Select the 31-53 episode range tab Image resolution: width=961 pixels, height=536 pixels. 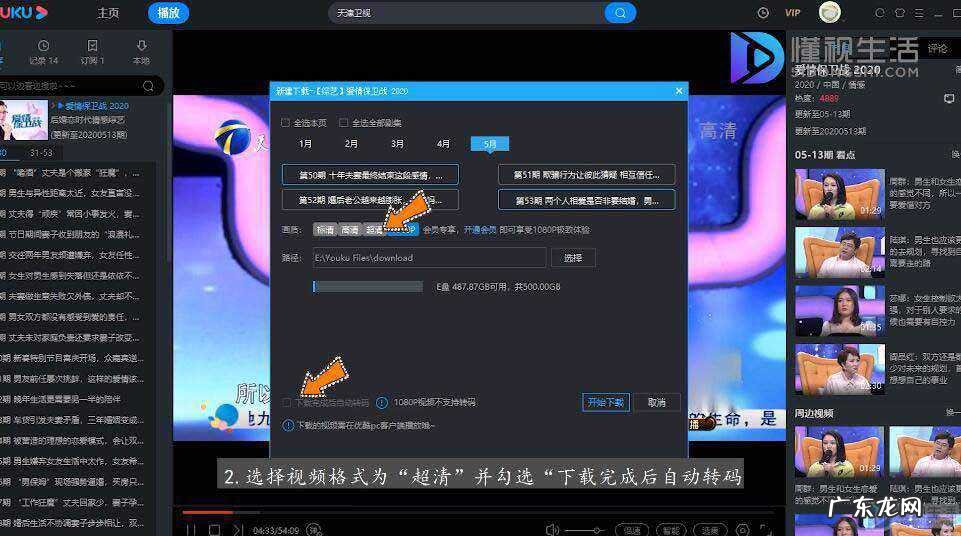pyautogui.click(x=41, y=153)
